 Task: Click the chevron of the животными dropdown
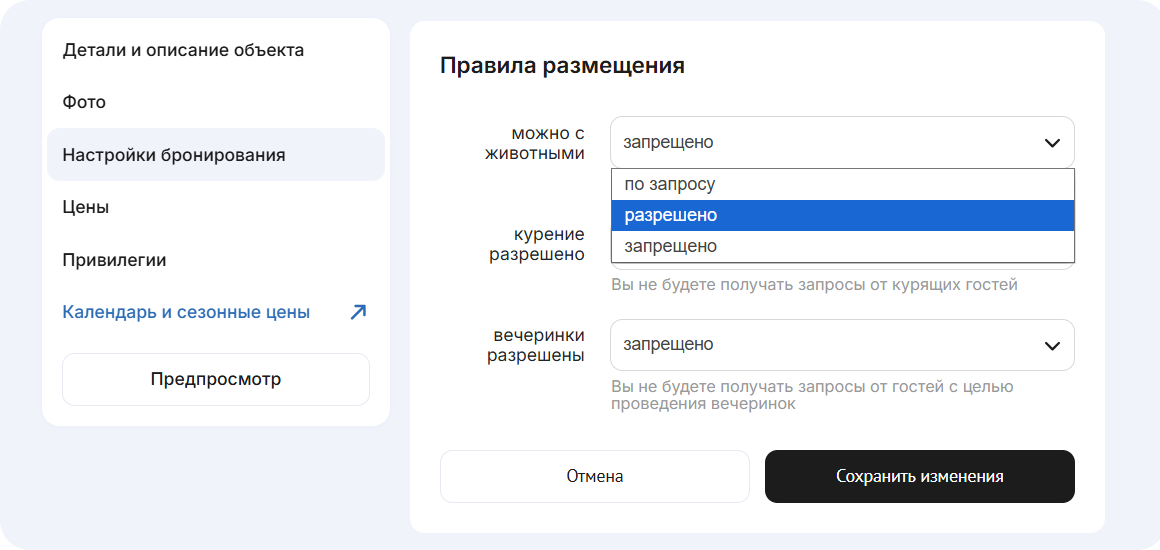(x=1052, y=143)
